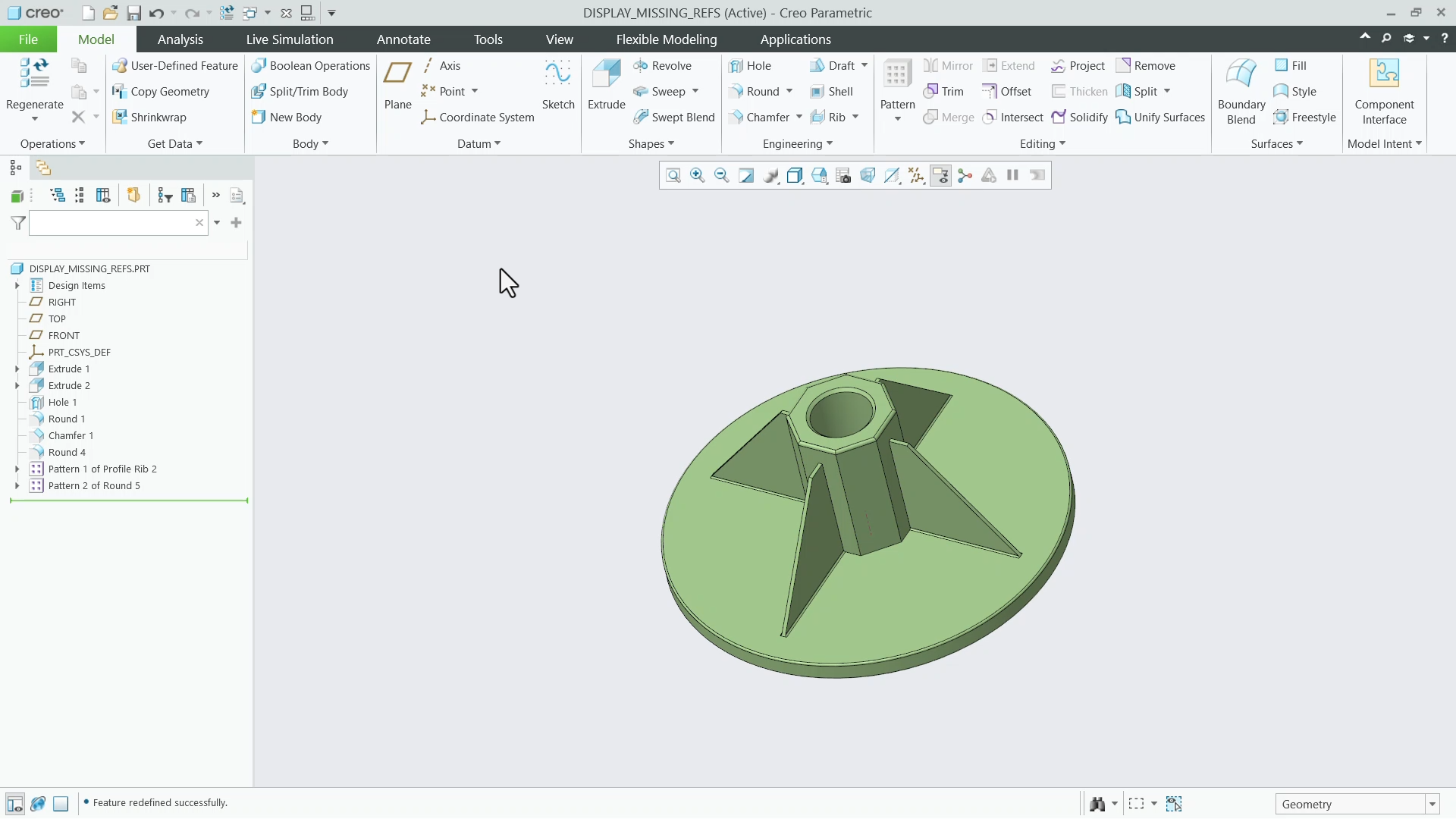Click the Component Interface icon
Image resolution: width=1456 pixels, height=819 pixels.
point(1384,91)
